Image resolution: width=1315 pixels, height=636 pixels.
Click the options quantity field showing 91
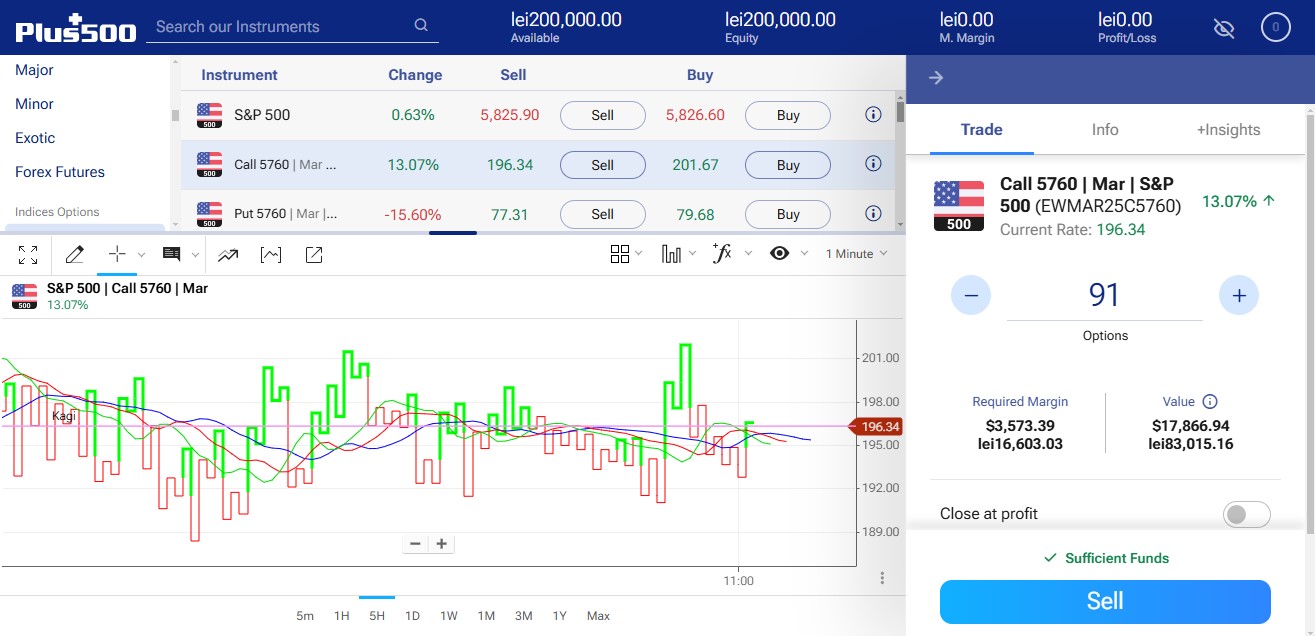click(1104, 295)
